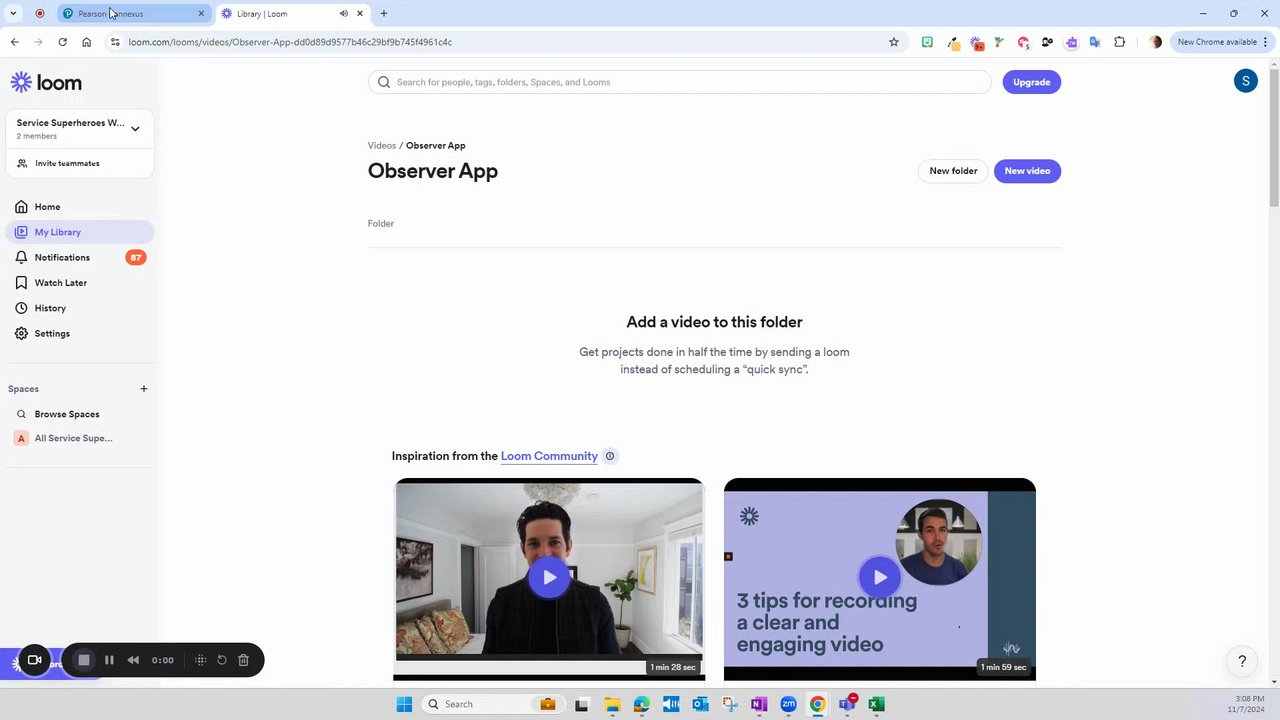Open Excel from the taskbar
The image size is (1280, 720).
(876, 704)
